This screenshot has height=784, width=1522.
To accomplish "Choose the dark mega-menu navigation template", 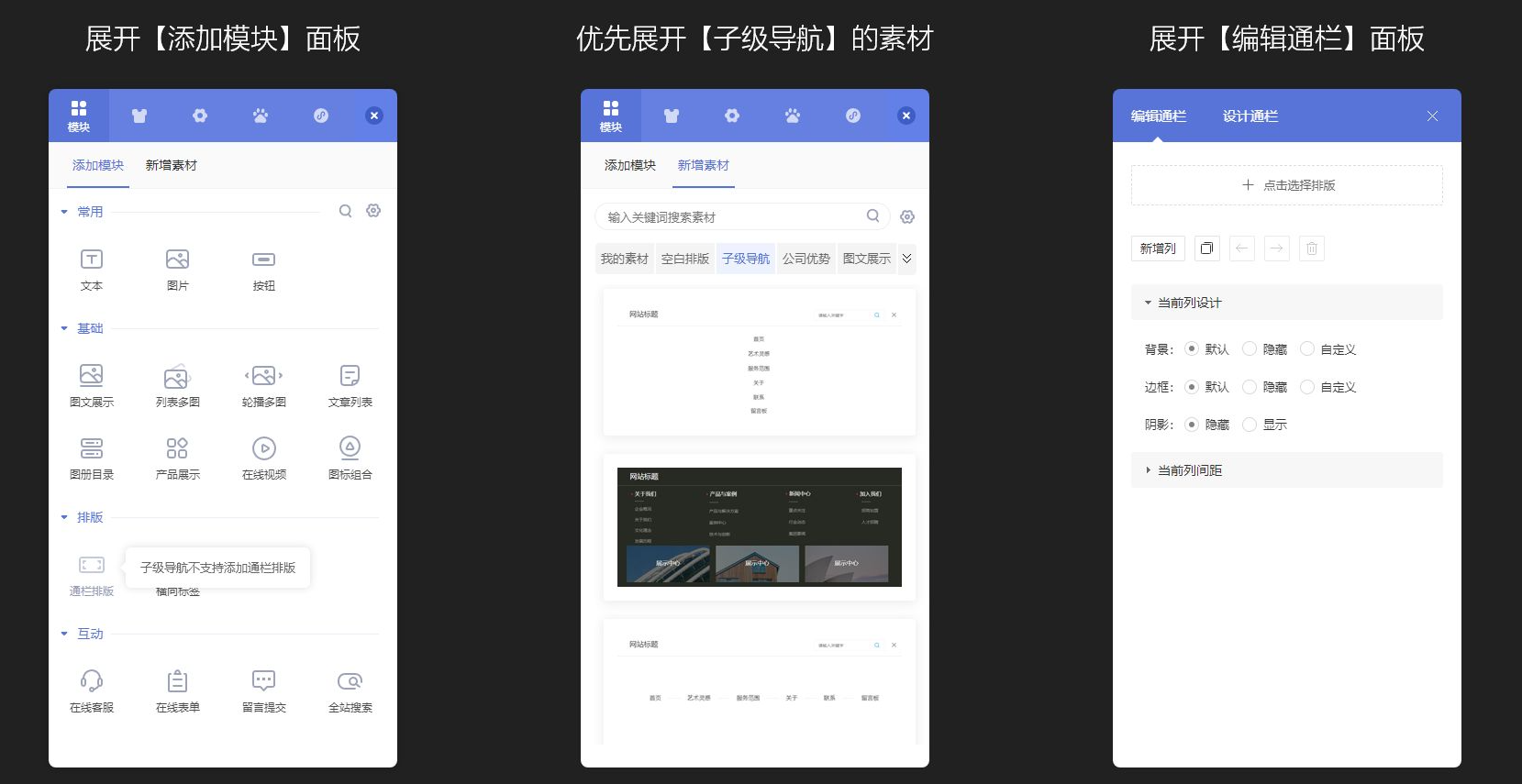I will tap(760, 527).
